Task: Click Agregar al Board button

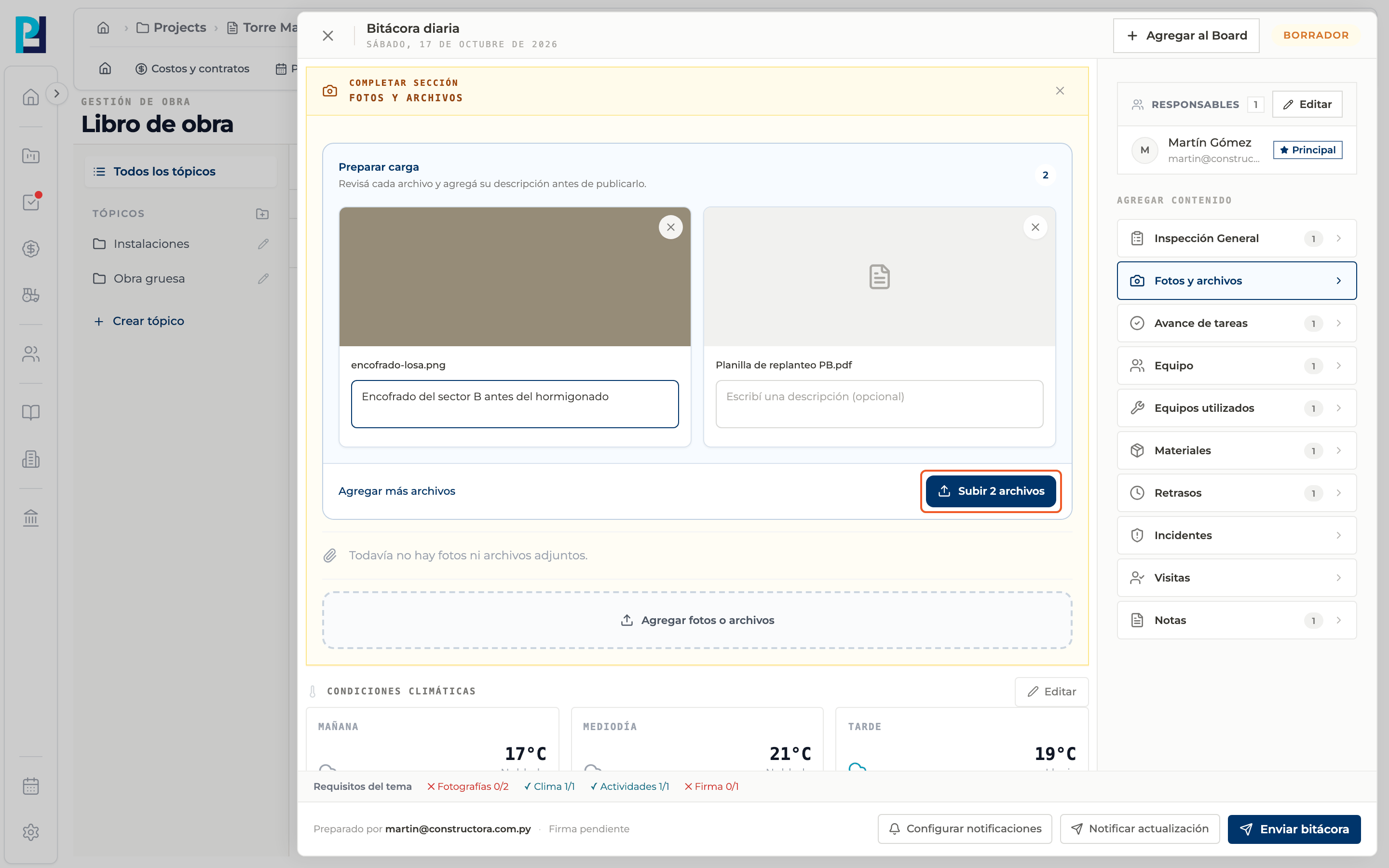Action: (1186, 36)
